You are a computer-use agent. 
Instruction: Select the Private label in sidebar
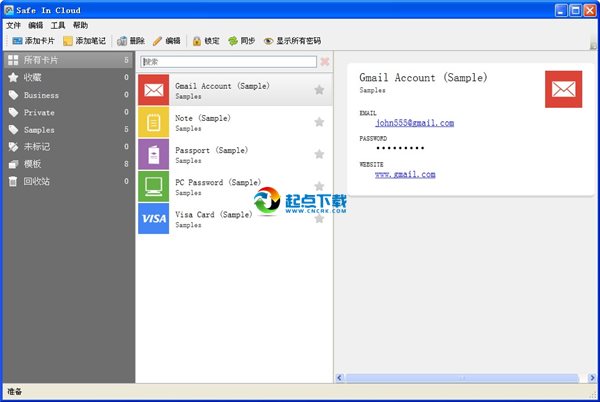(x=68, y=112)
